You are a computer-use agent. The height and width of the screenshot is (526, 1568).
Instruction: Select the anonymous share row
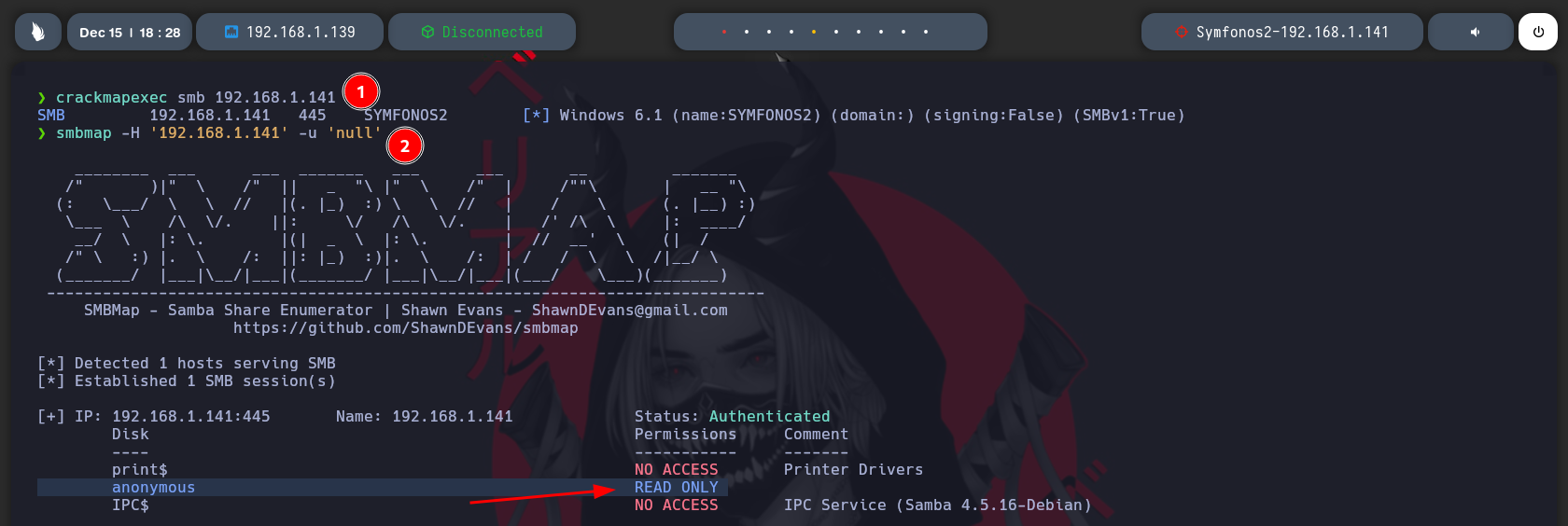[153, 487]
